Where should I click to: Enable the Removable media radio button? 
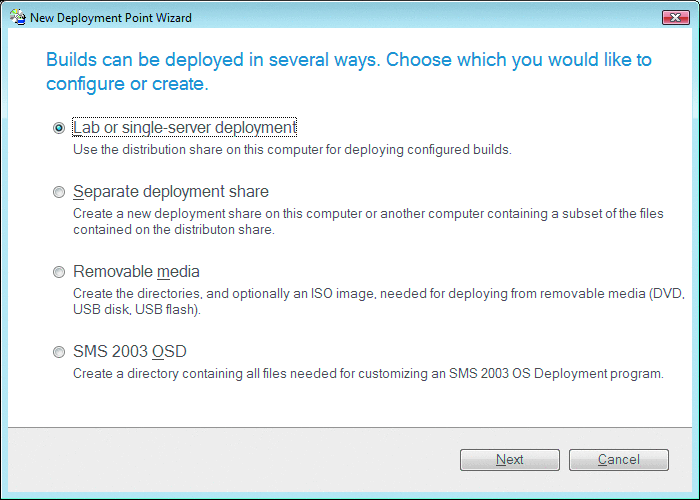[59, 272]
